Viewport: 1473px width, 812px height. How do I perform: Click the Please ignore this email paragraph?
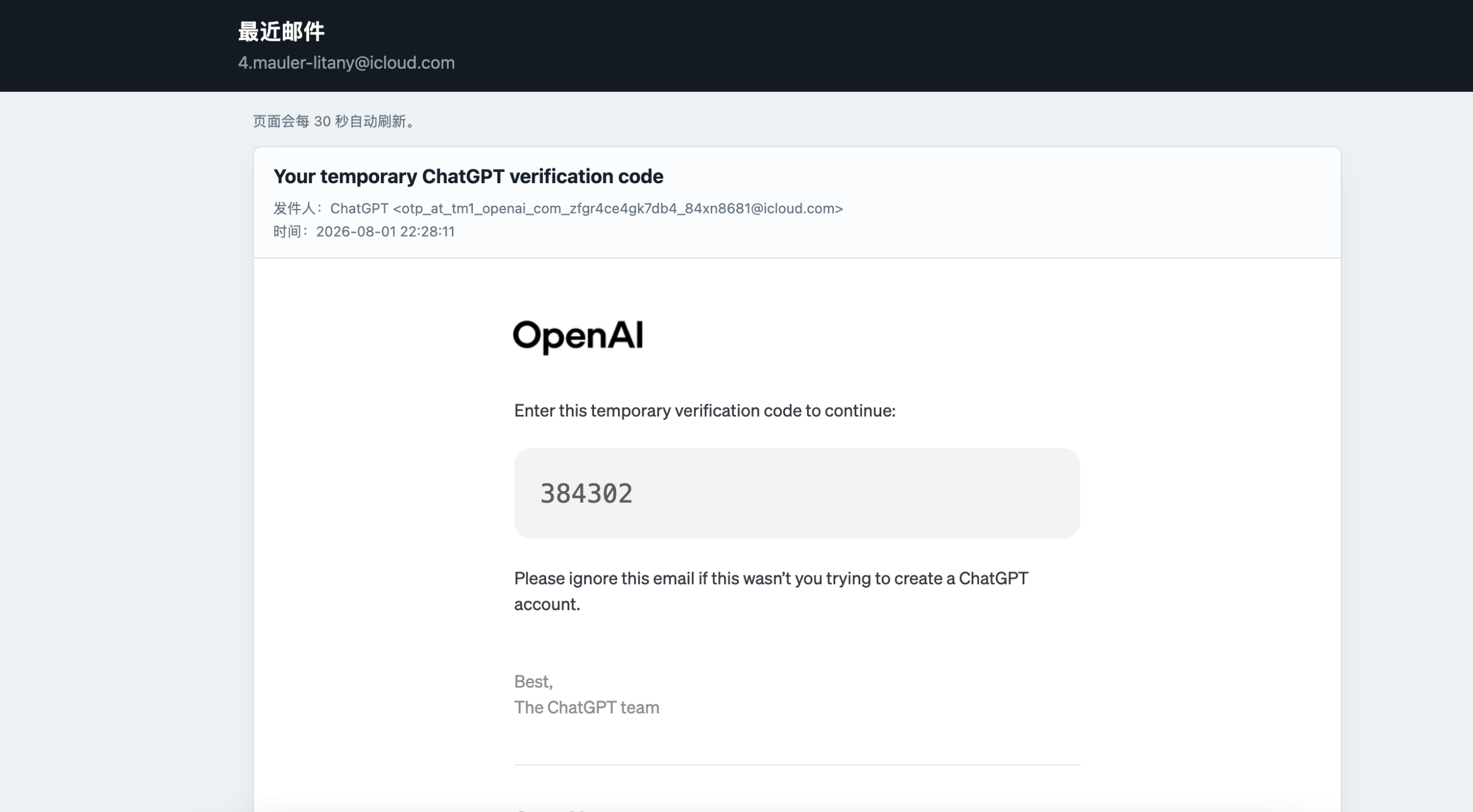(771, 591)
